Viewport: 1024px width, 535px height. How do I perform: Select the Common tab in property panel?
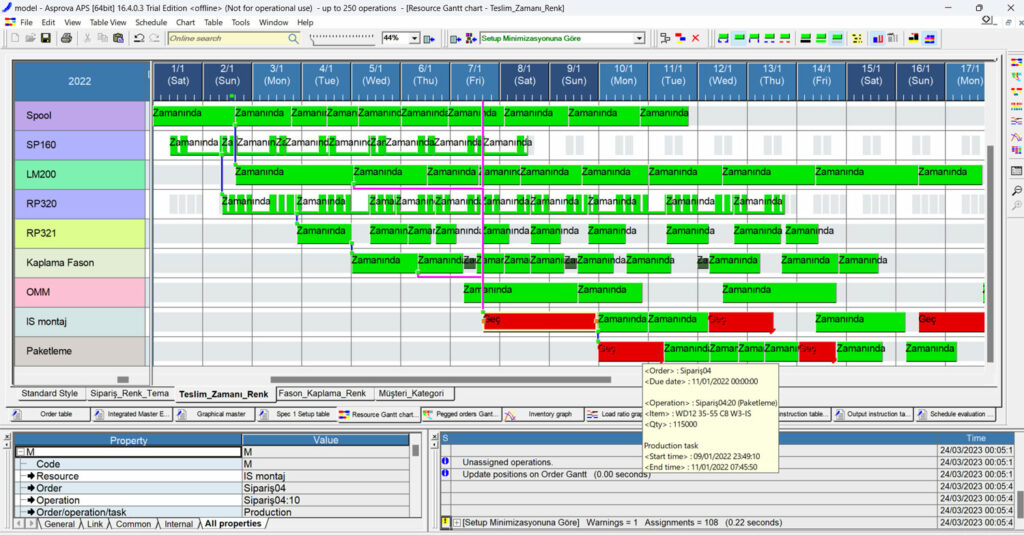[133, 524]
